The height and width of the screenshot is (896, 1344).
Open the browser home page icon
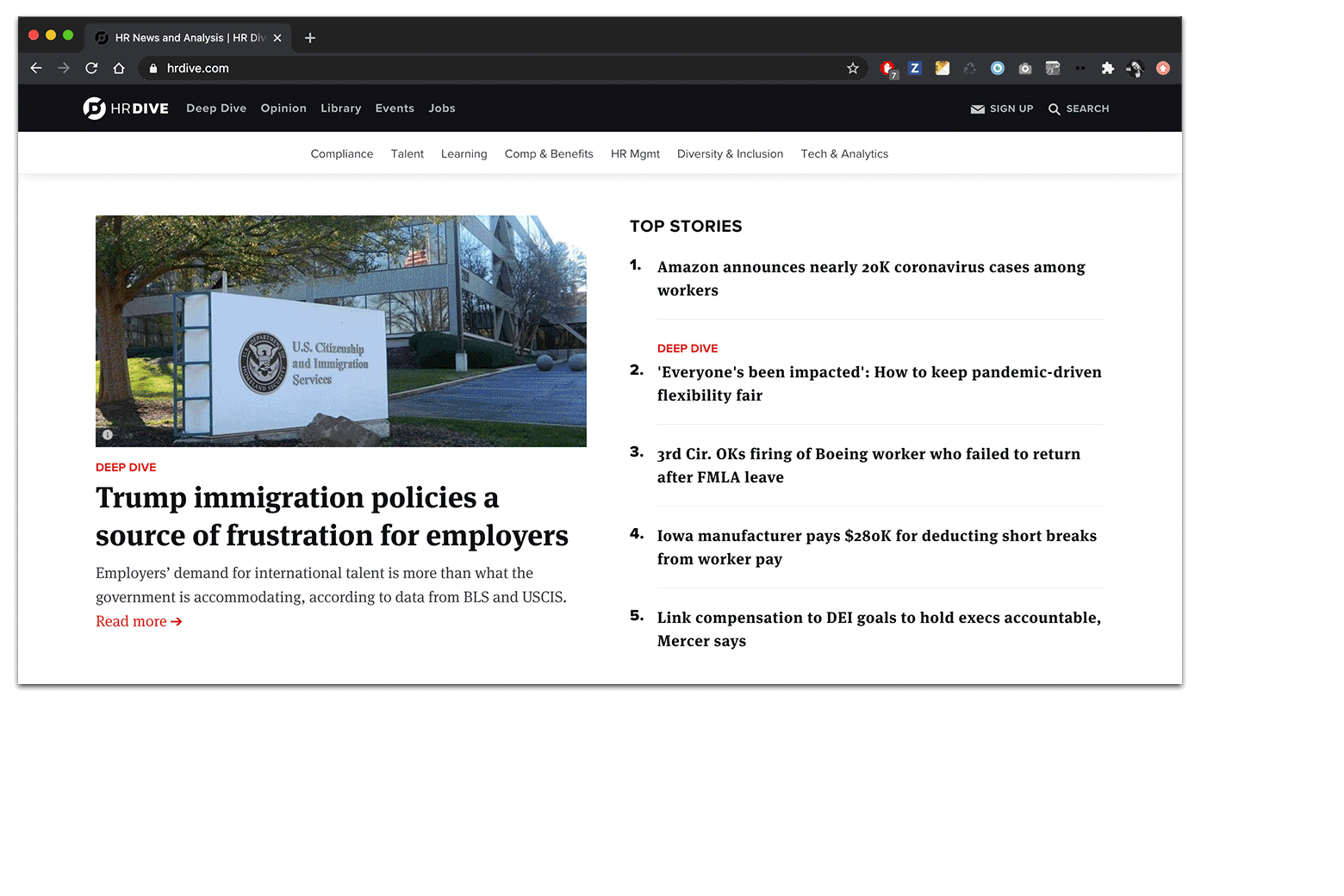click(119, 68)
